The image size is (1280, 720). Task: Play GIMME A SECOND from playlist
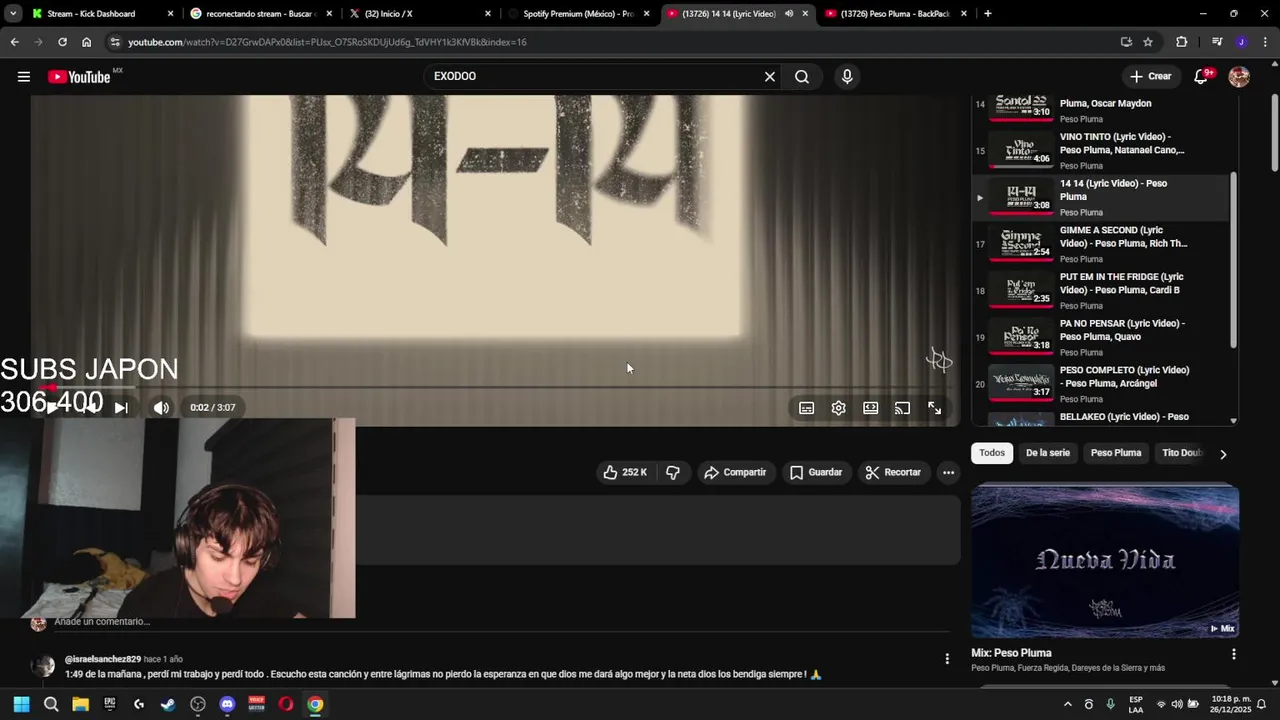point(1100,244)
